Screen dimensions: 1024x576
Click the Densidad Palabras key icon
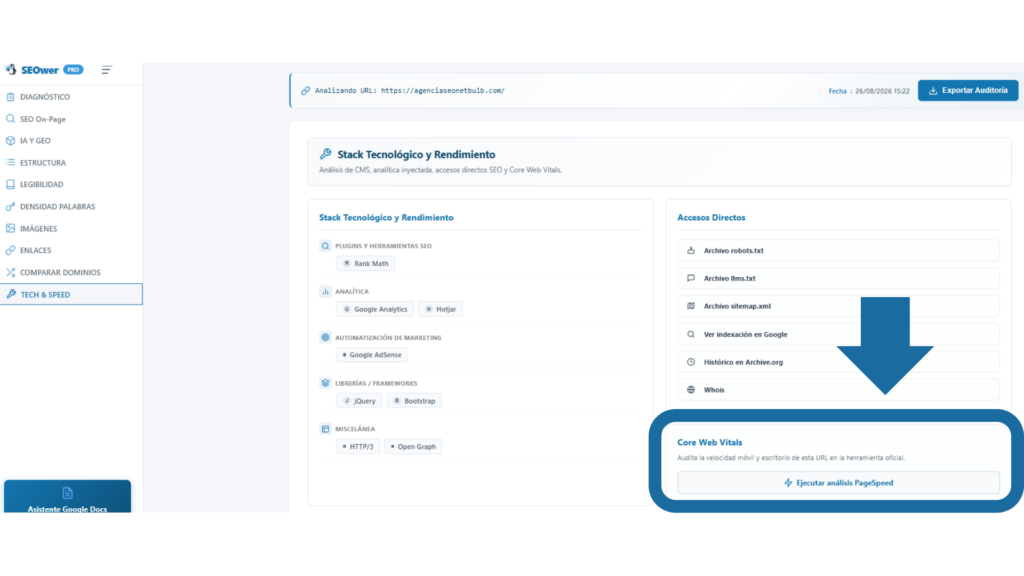tap(10, 206)
